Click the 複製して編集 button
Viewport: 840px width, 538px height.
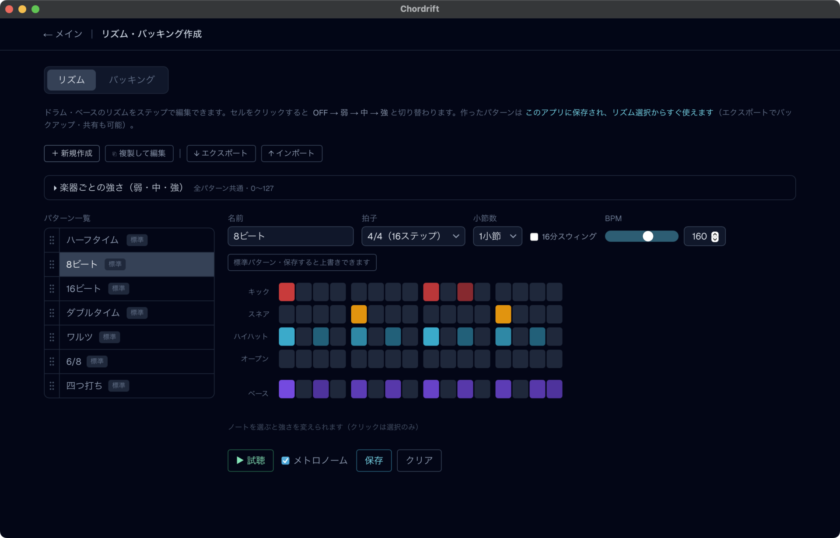pos(139,153)
